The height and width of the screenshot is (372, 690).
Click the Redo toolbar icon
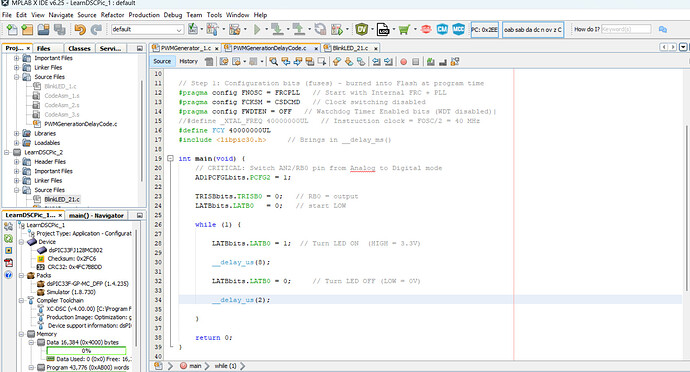tap(96, 29)
